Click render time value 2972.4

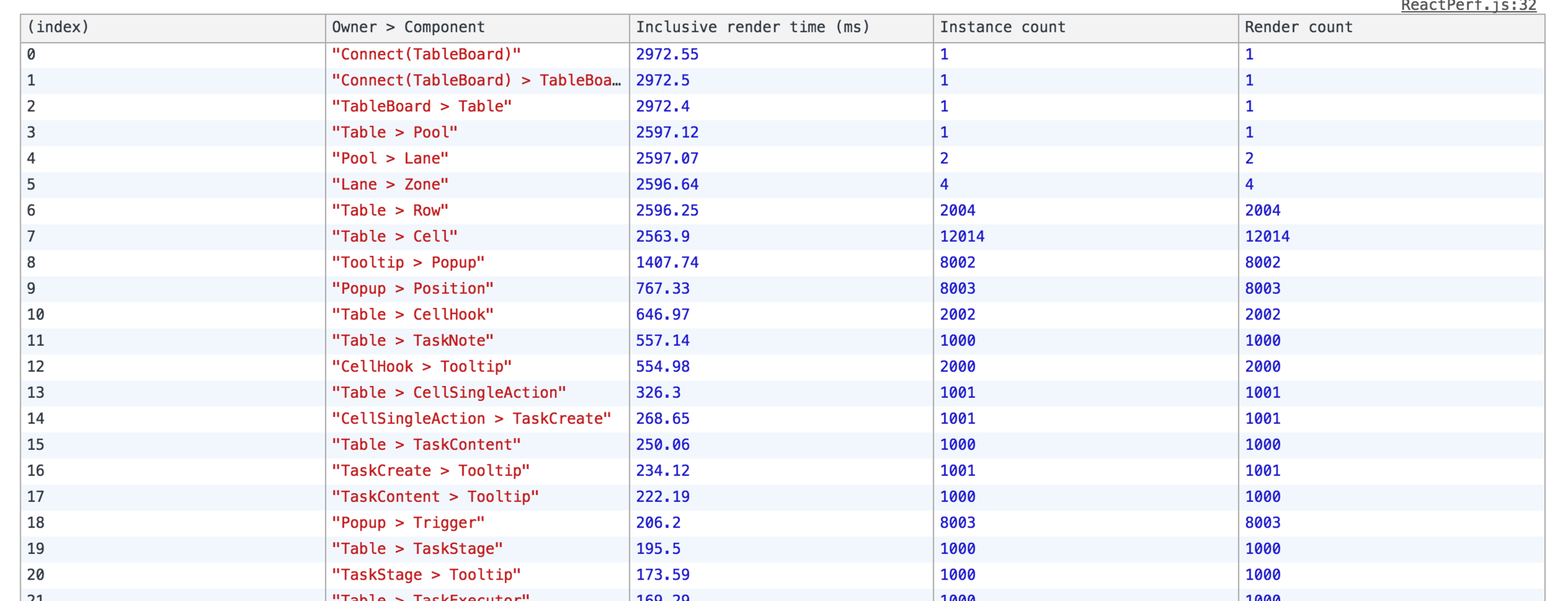pos(663,107)
